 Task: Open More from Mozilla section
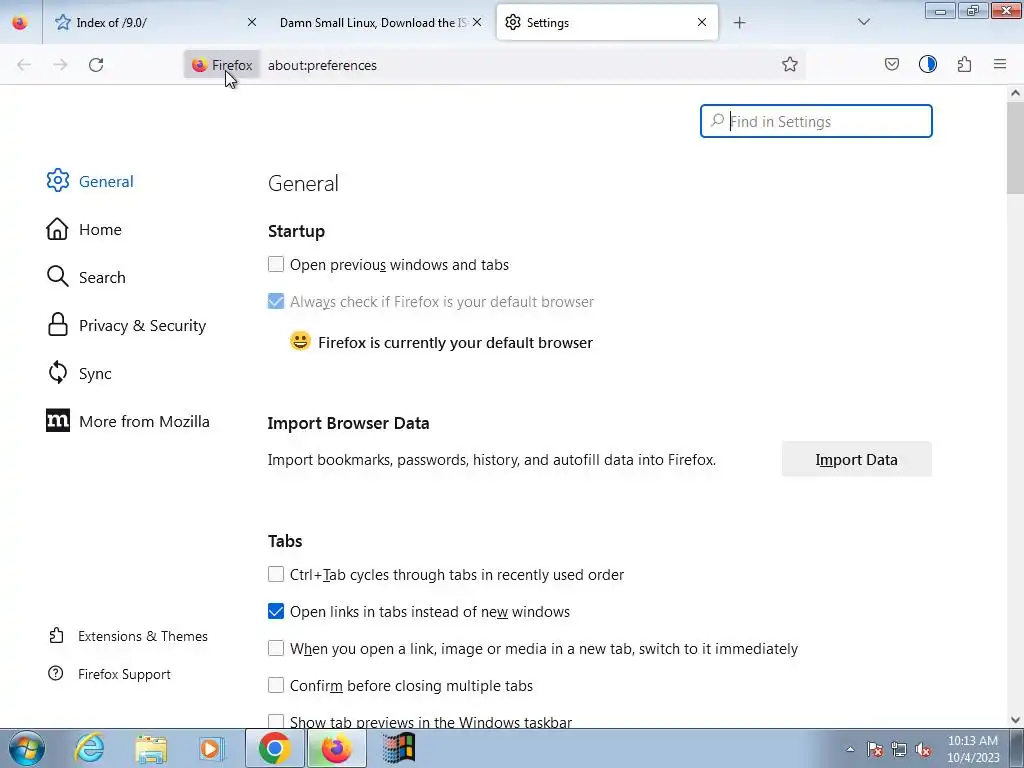coord(128,421)
